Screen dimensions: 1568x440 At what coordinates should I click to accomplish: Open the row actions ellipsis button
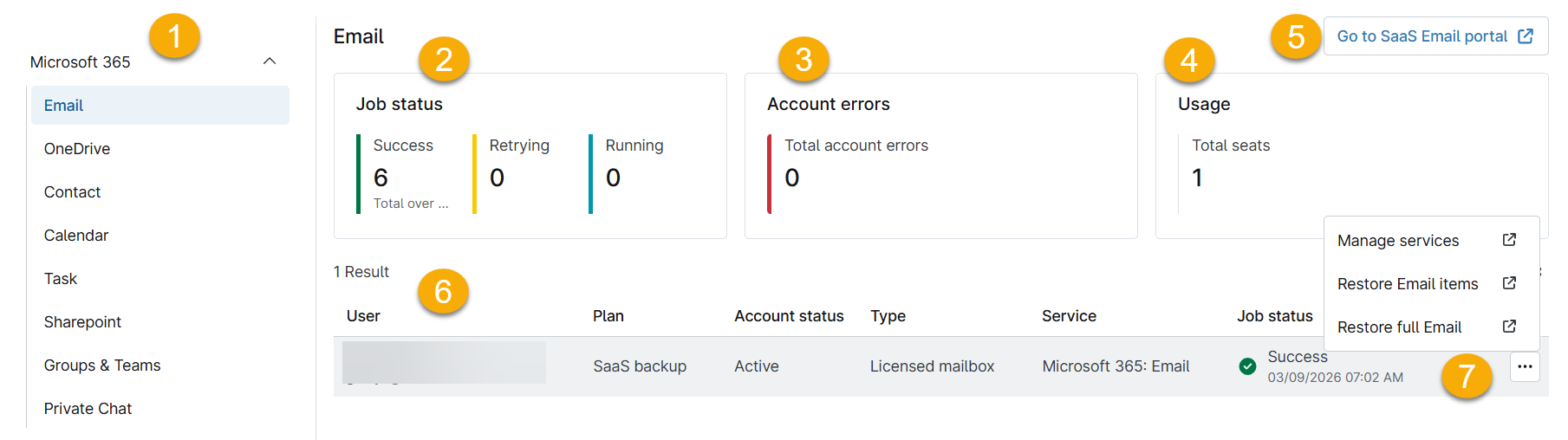[x=1525, y=366]
